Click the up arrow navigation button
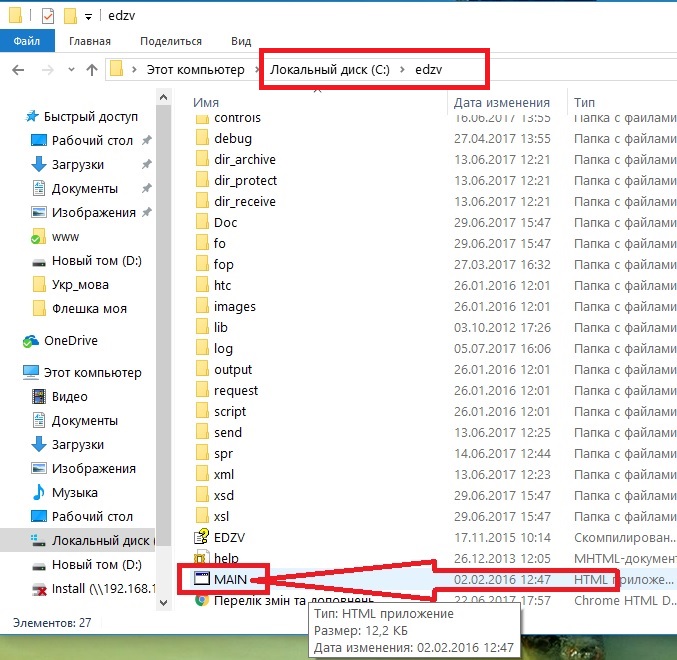The height and width of the screenshot is (660, 677). 92,70
